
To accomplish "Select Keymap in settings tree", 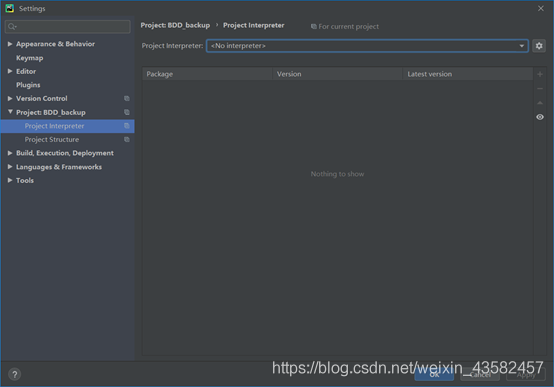I will pos(30,58).
